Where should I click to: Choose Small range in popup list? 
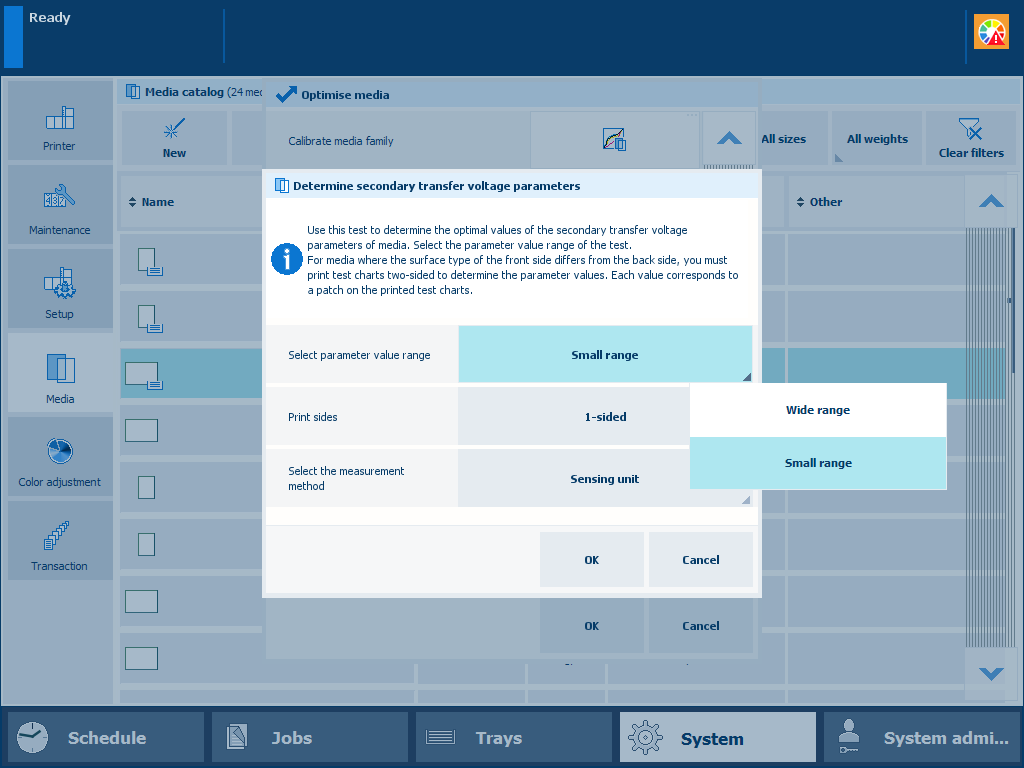coord(817,463)
